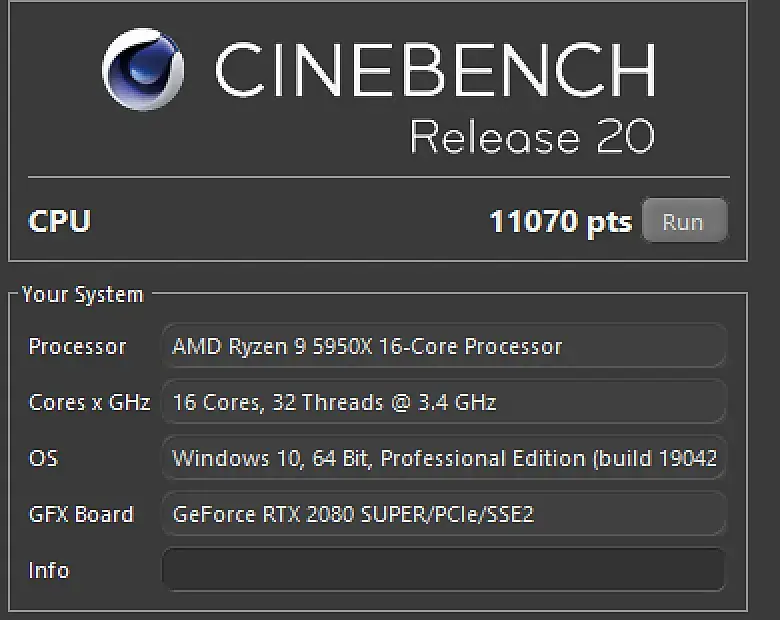
Task: Click the OS row label
Action: coord(43,458)
